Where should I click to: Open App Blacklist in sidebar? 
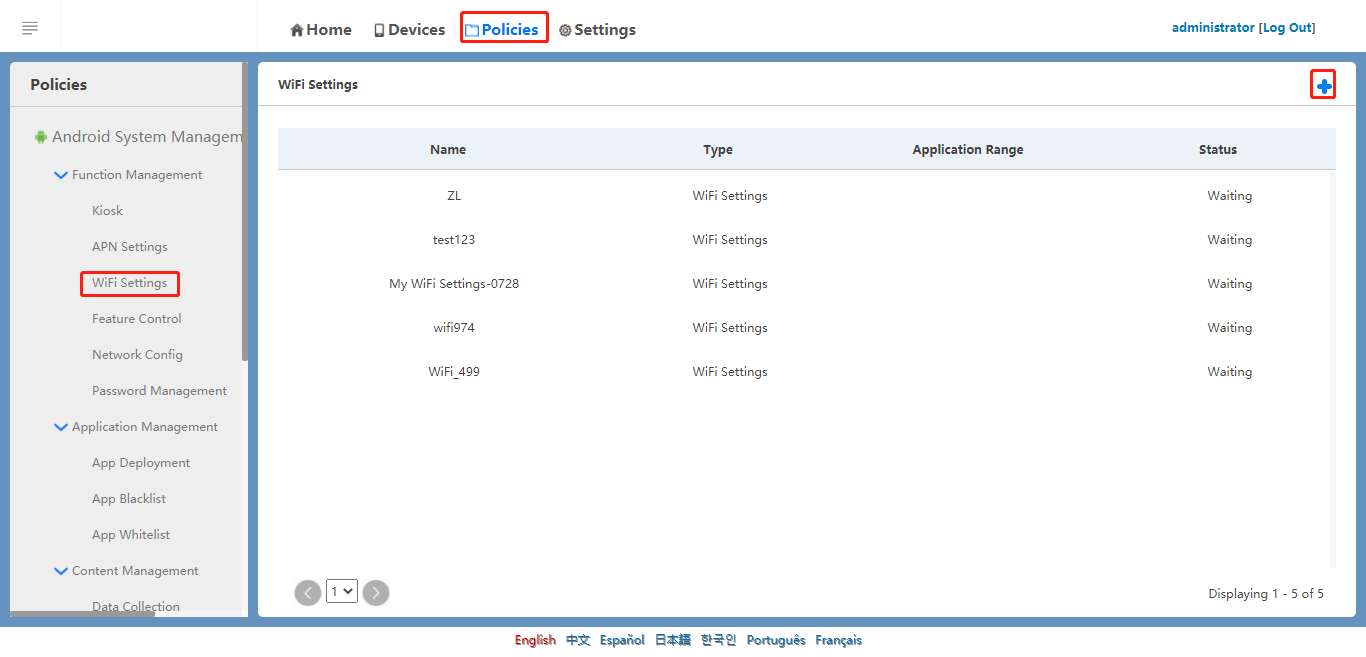(129, 499)
